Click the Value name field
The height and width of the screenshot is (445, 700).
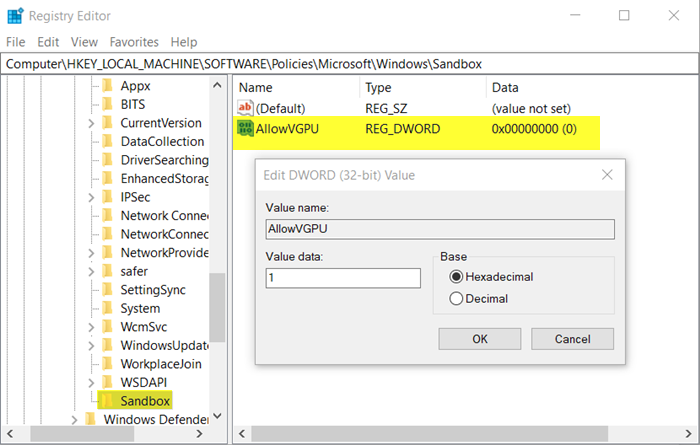click(440, 229)
